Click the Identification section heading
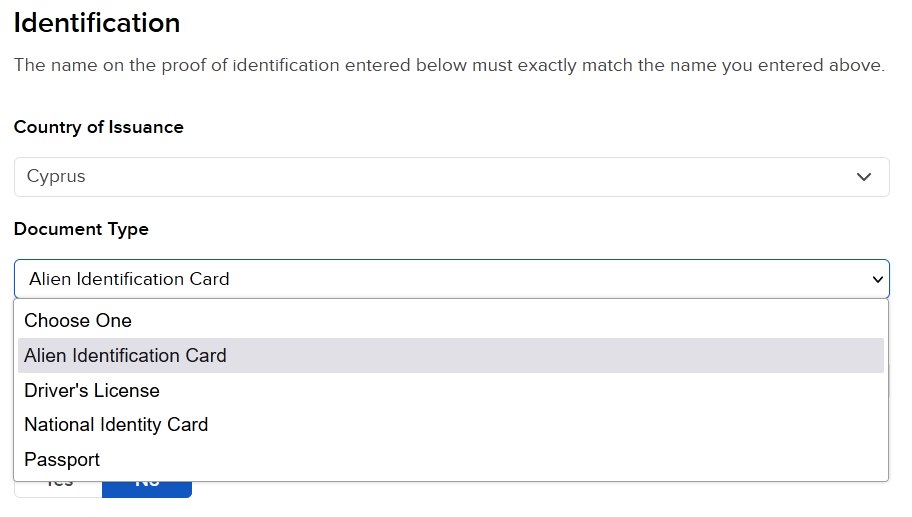 pyautogui.click(x=97, y=23)
